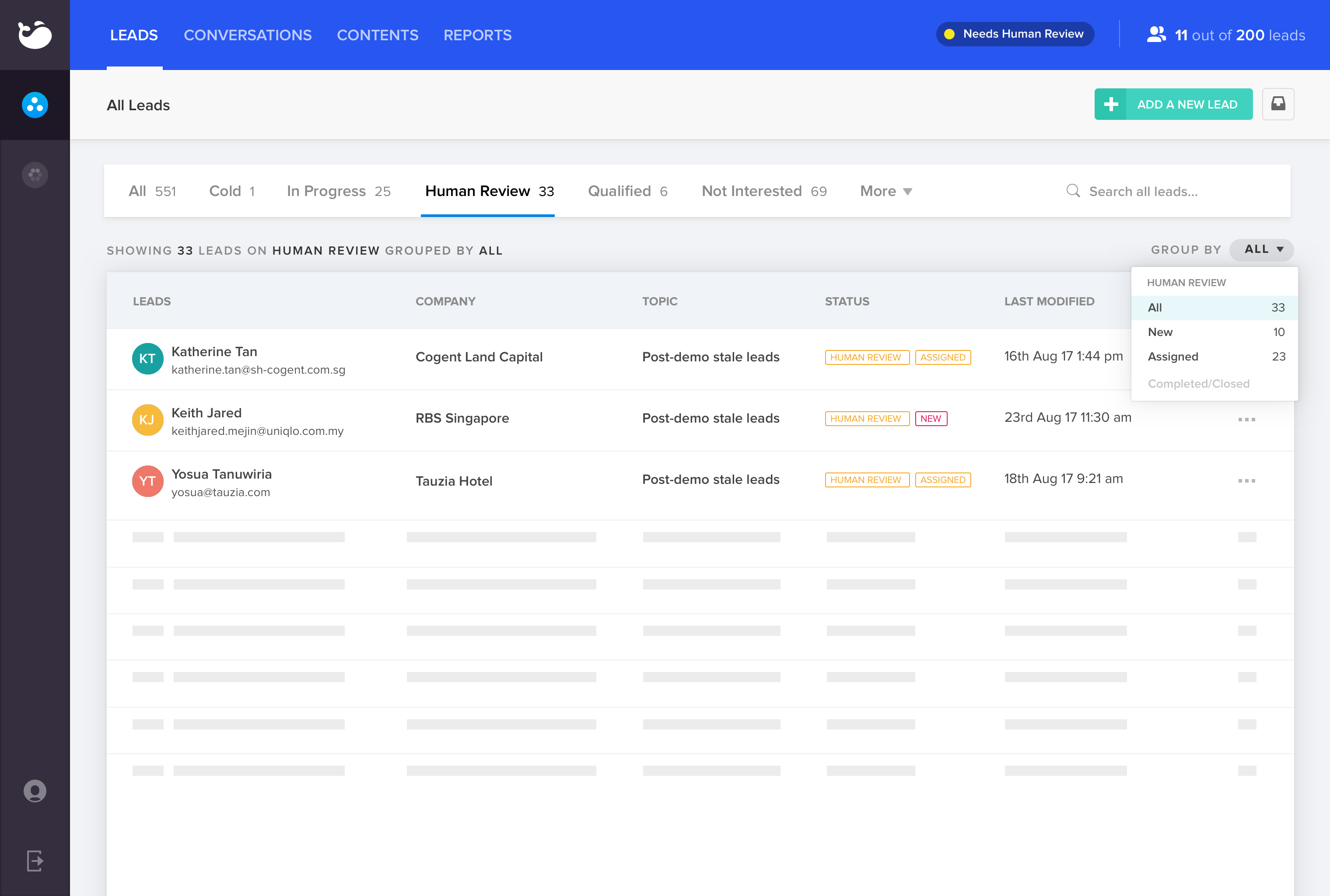Click the STATUS column header
The width and height of the screenshot is (1330, 896).
click(847, 301)
